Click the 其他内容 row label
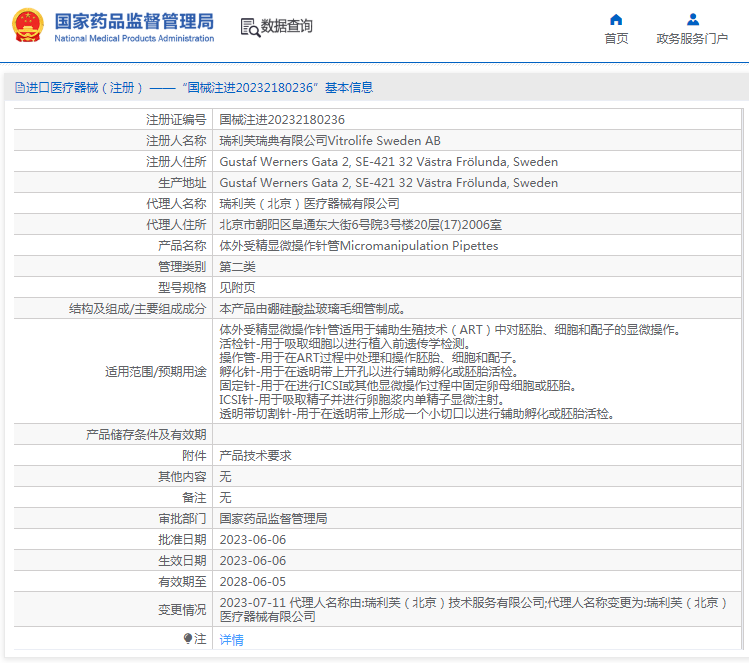 pyautogui.click(x=182, y=477)
